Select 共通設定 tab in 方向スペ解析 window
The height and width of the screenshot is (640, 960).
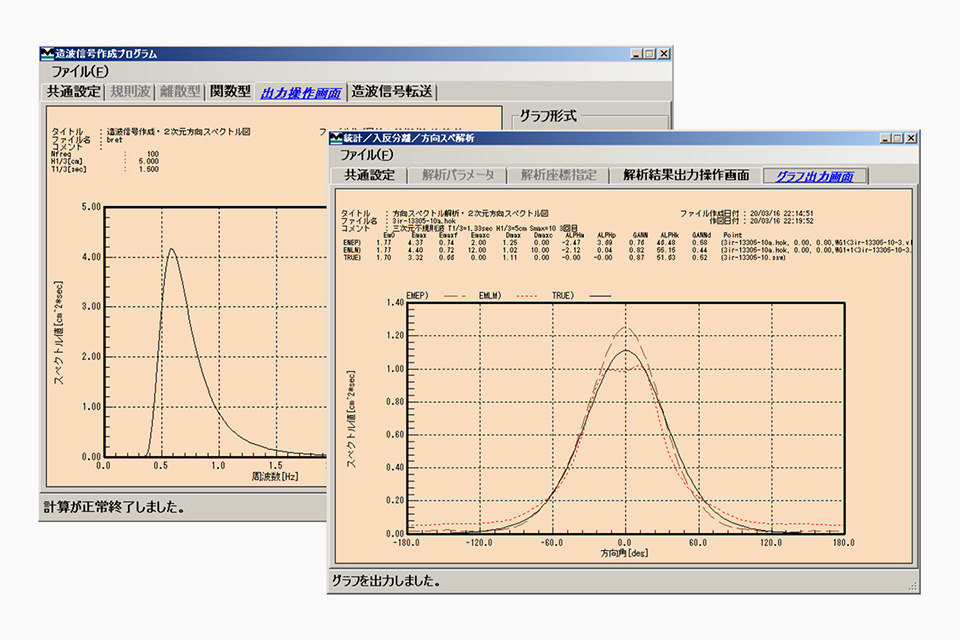369,175
